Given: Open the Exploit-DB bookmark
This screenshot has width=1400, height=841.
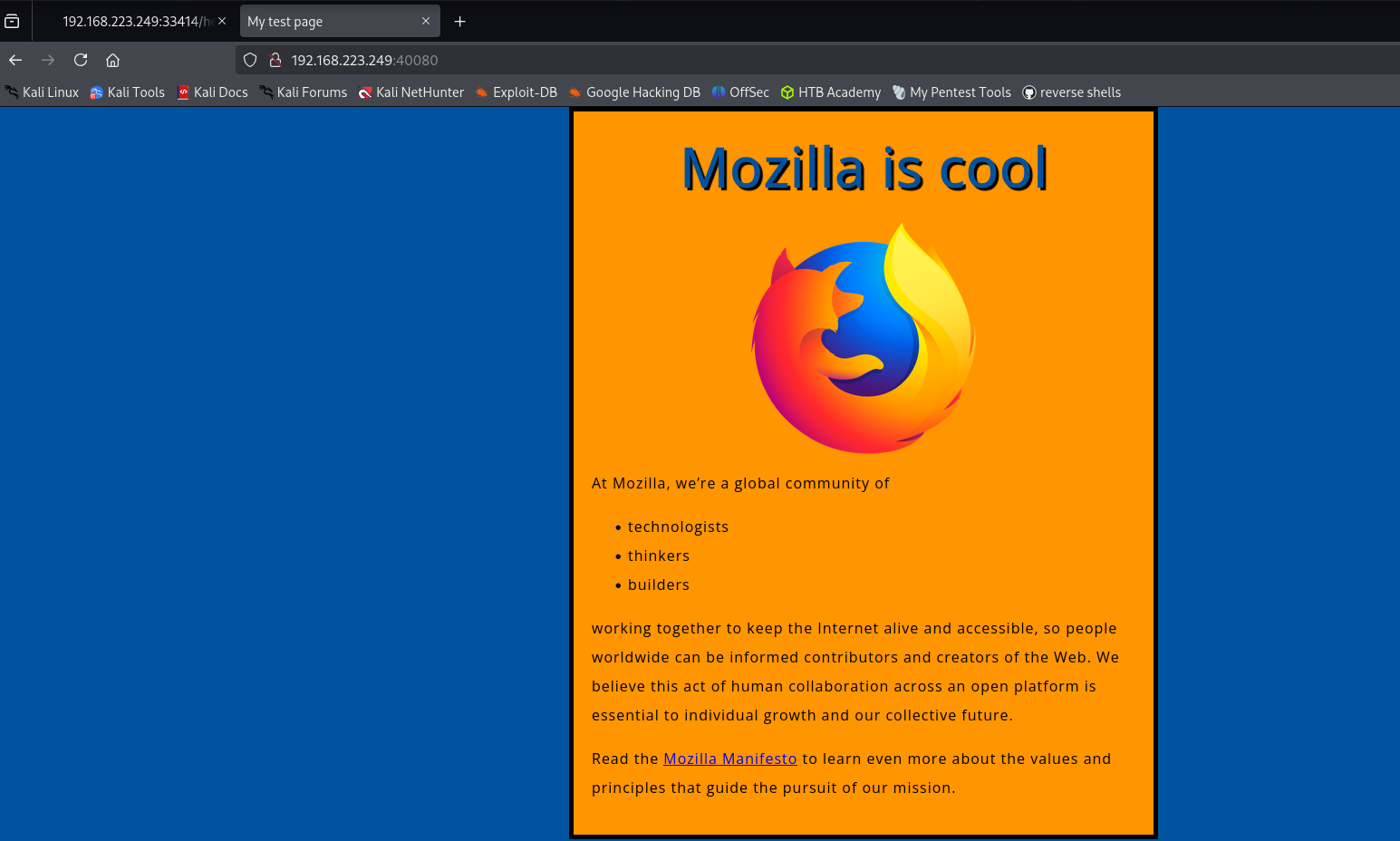Looking at the screenshot, I should (516, 92).
